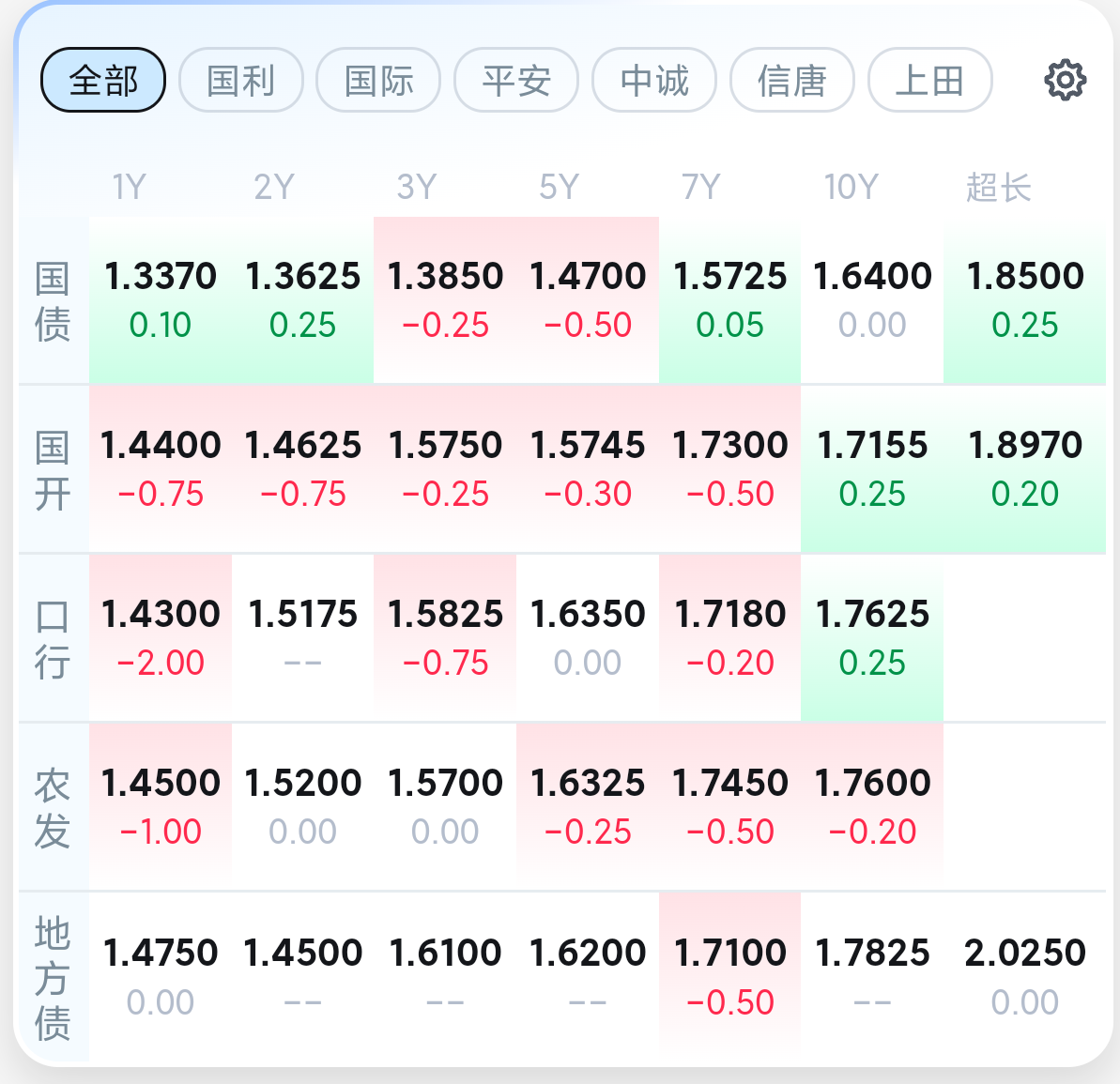Switch to the 国际 tab

[378, 80]
